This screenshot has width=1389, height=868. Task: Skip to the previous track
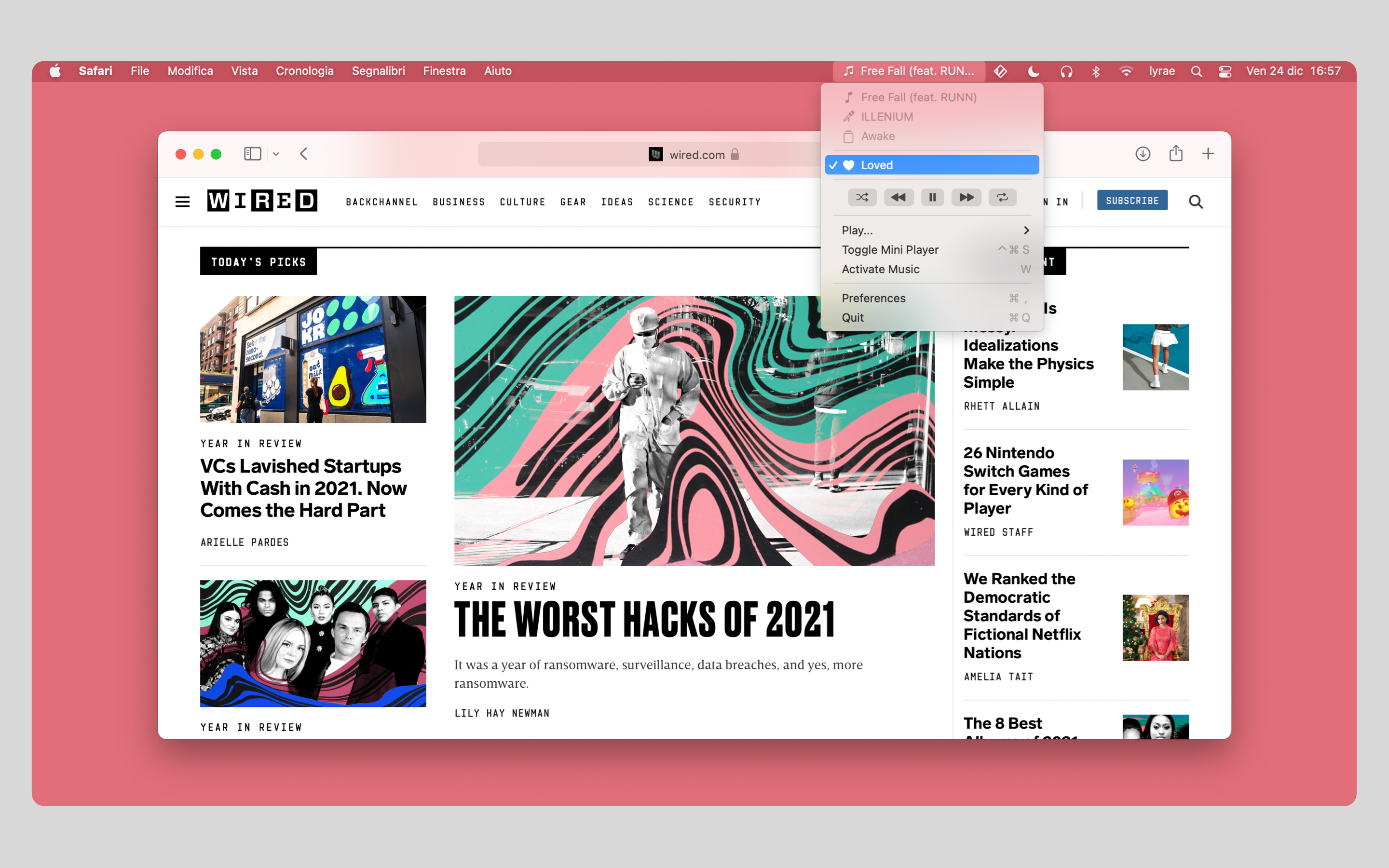pos(898,198)
